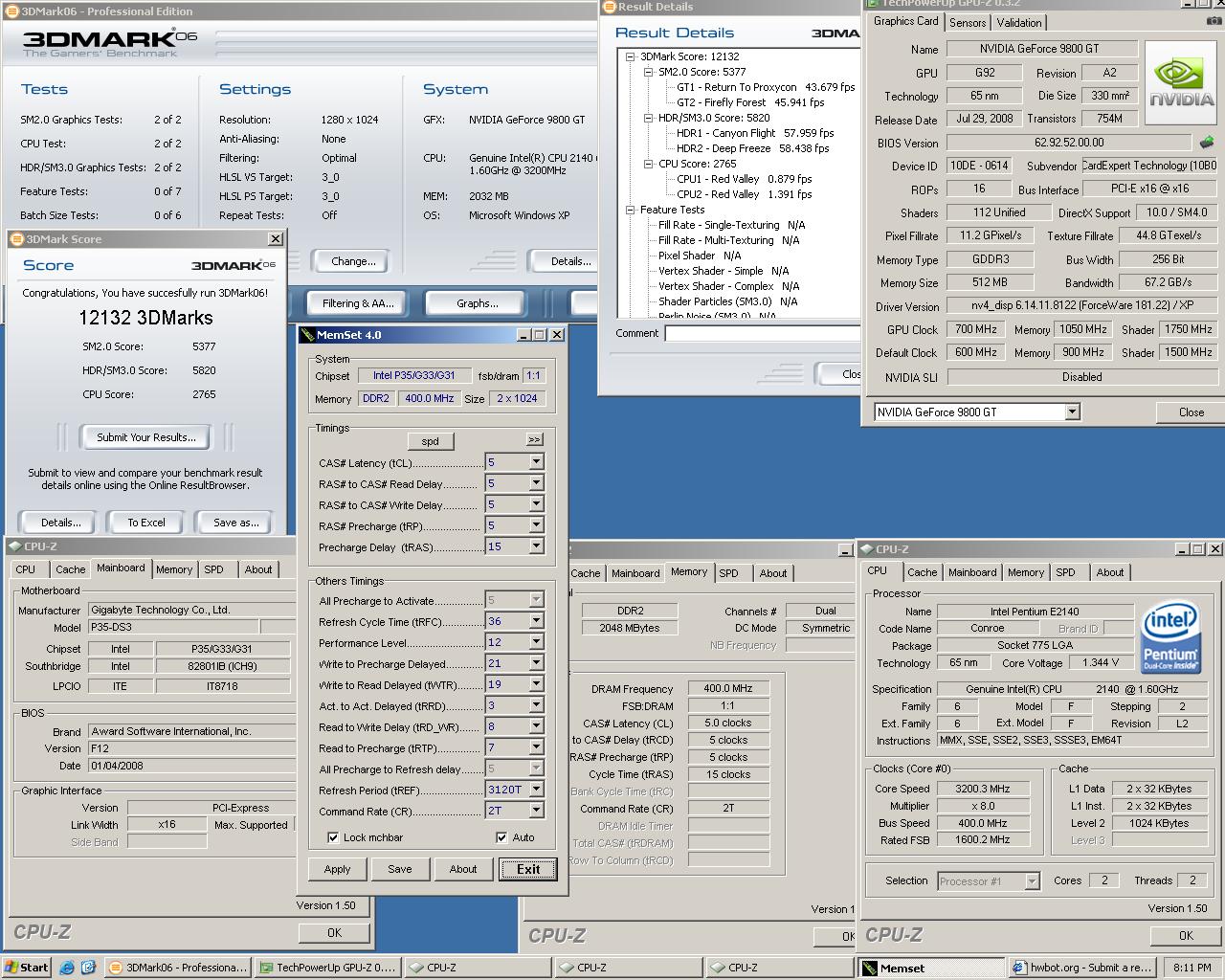Click the Intel Pentium logo in CPU-Z
The height and width of the screenshot is (980, 1225).
pyautogui.click(x=1170, y=638)
